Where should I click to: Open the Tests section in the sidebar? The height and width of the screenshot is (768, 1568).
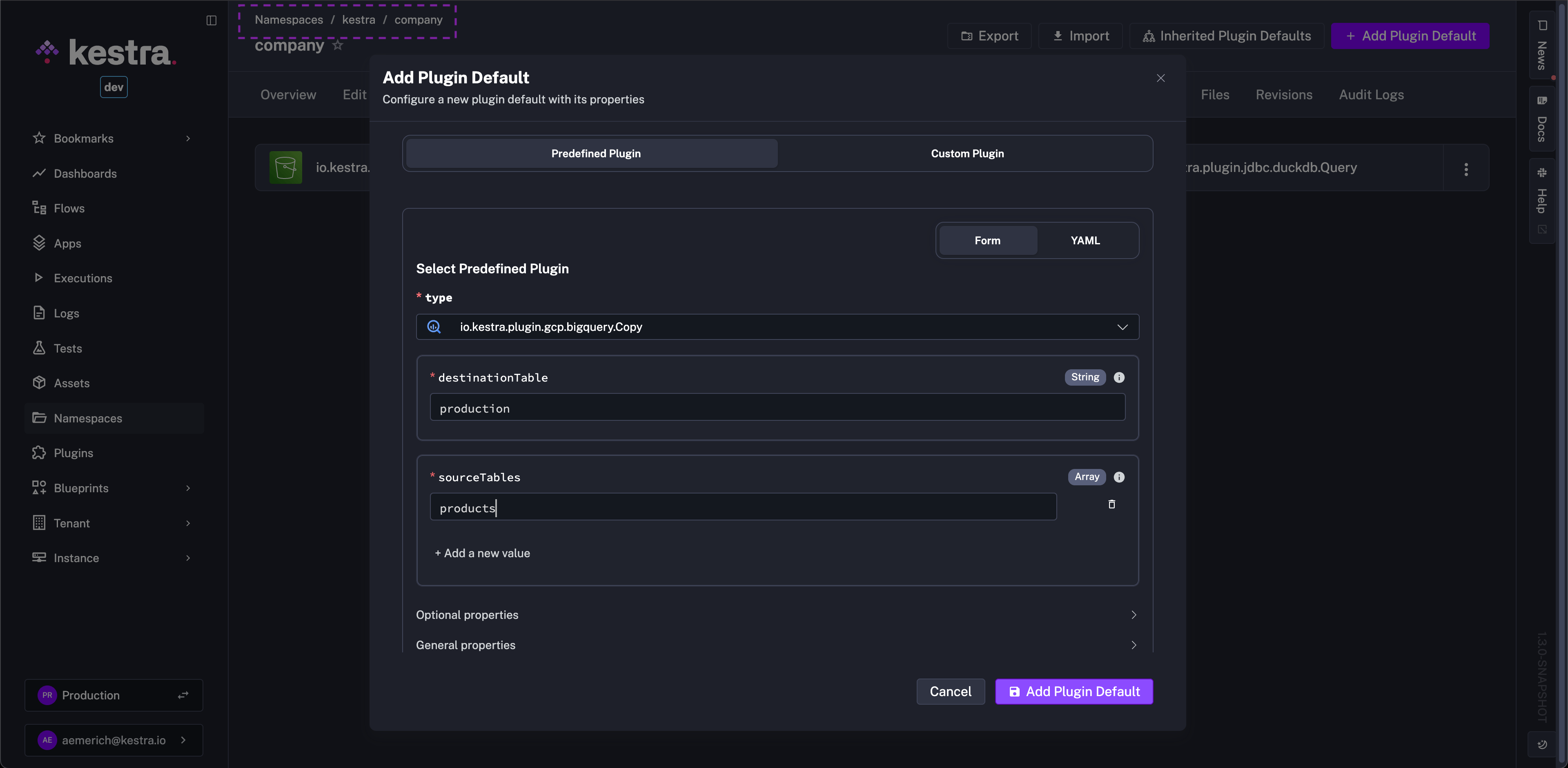tap(67, 348)
